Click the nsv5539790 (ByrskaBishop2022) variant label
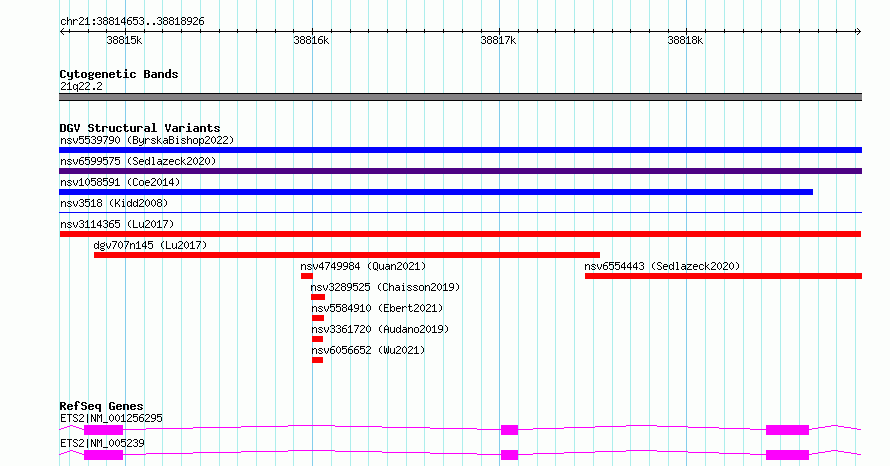Viewport: 890px width, 466px height. click(147, 140)
